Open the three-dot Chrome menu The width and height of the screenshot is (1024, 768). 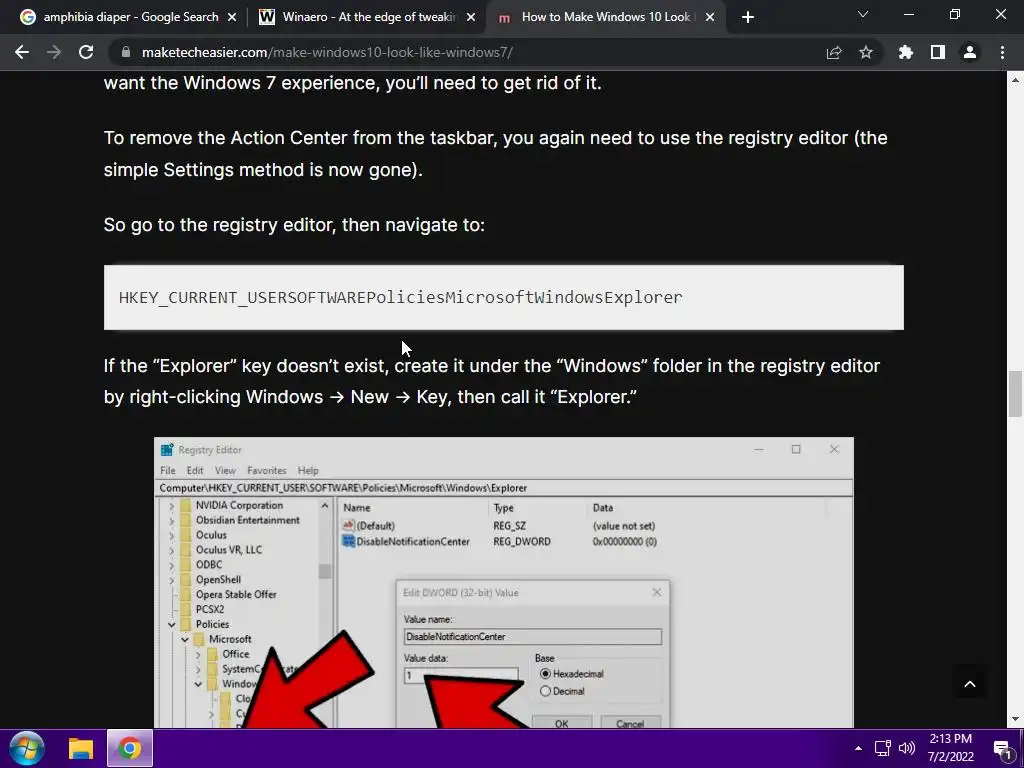point(1002,52)
